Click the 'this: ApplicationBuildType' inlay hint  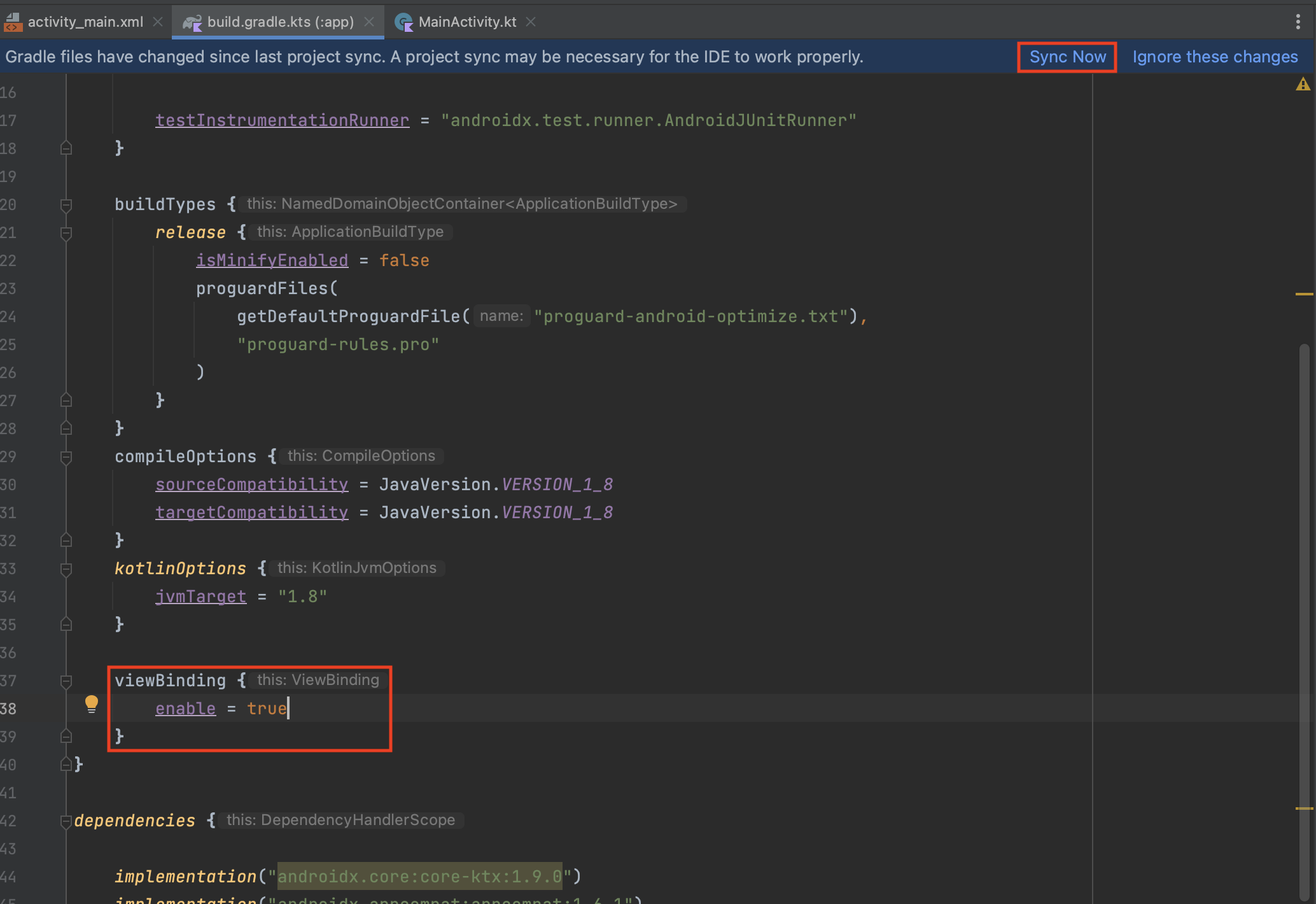[x=350, y=232]
